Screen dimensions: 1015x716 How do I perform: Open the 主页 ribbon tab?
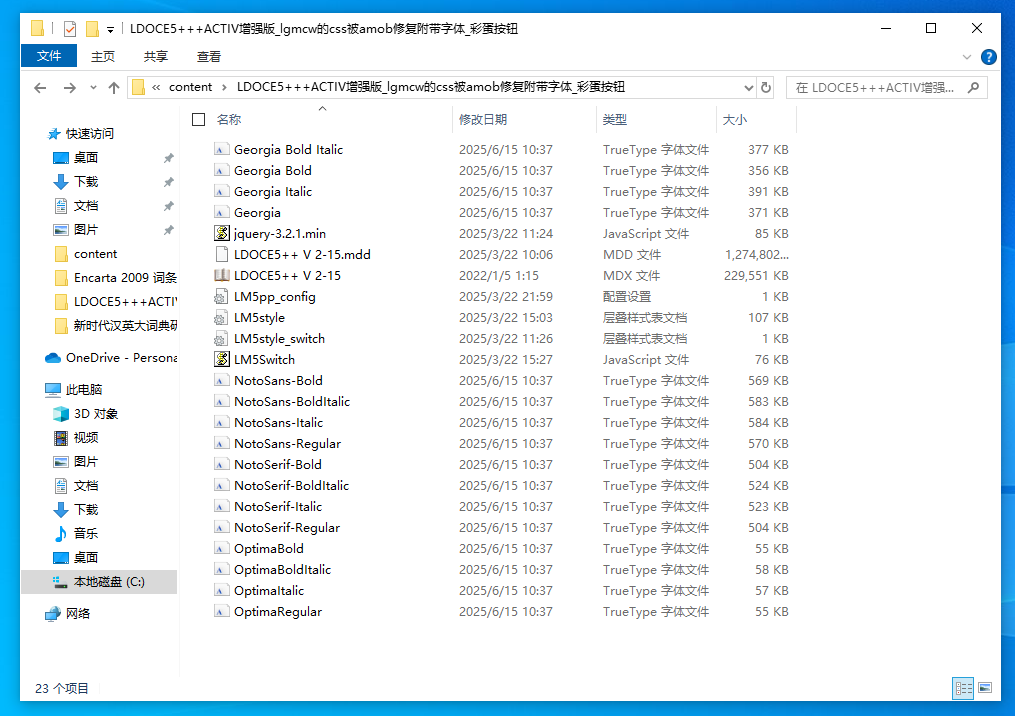coord(103,56)
